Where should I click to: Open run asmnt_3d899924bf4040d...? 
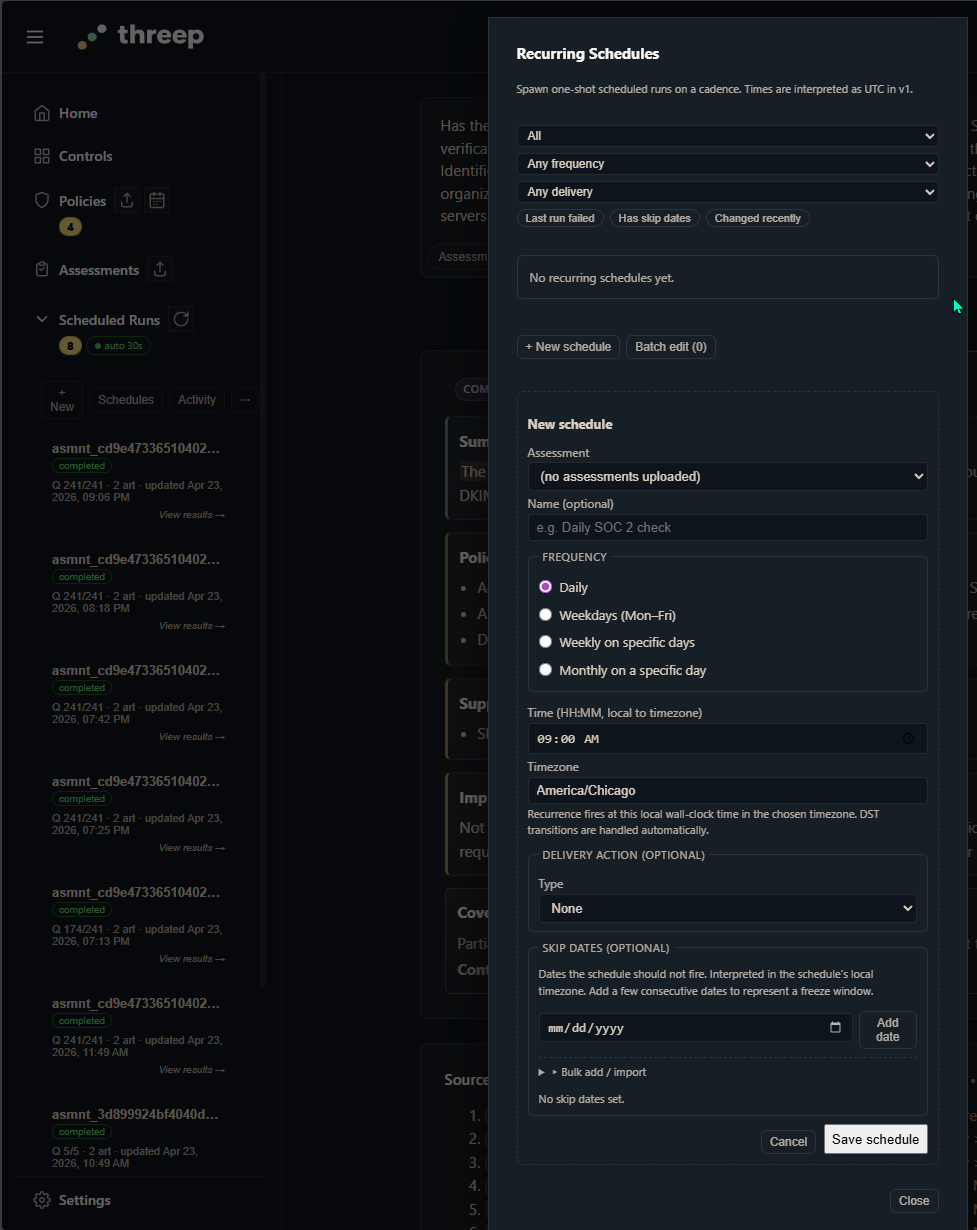135,1114
